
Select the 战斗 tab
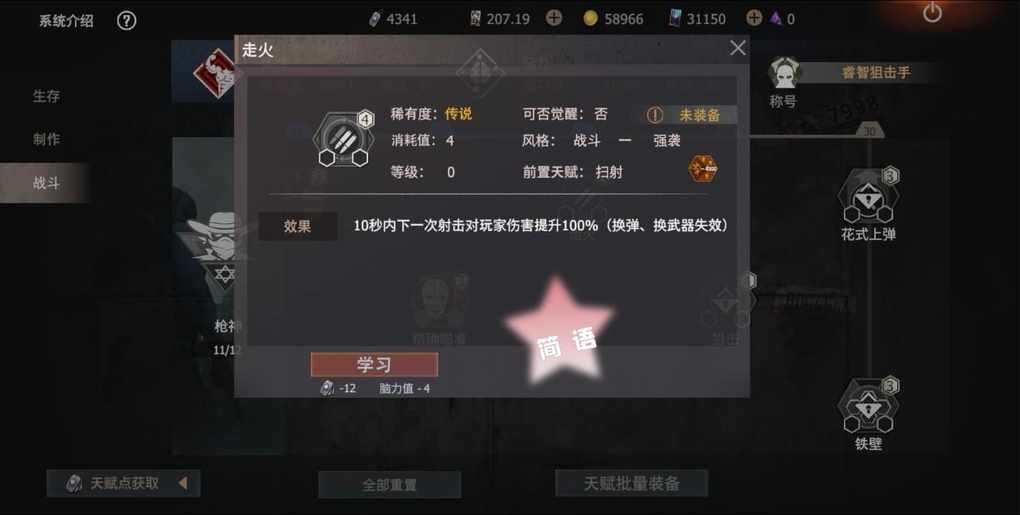44,183
